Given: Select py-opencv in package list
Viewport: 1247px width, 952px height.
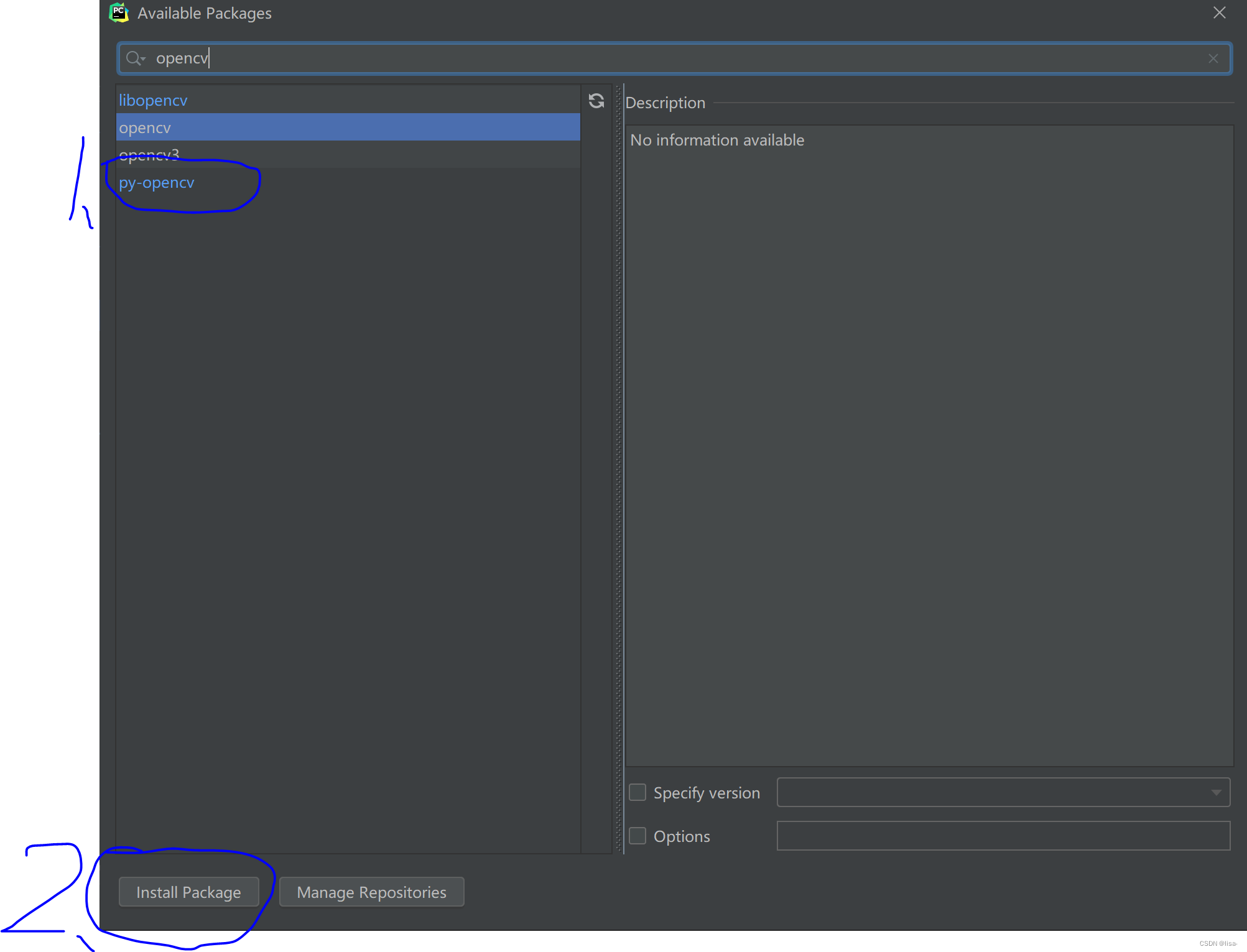Looking at the screenshot, I should [x=157, y=183].
